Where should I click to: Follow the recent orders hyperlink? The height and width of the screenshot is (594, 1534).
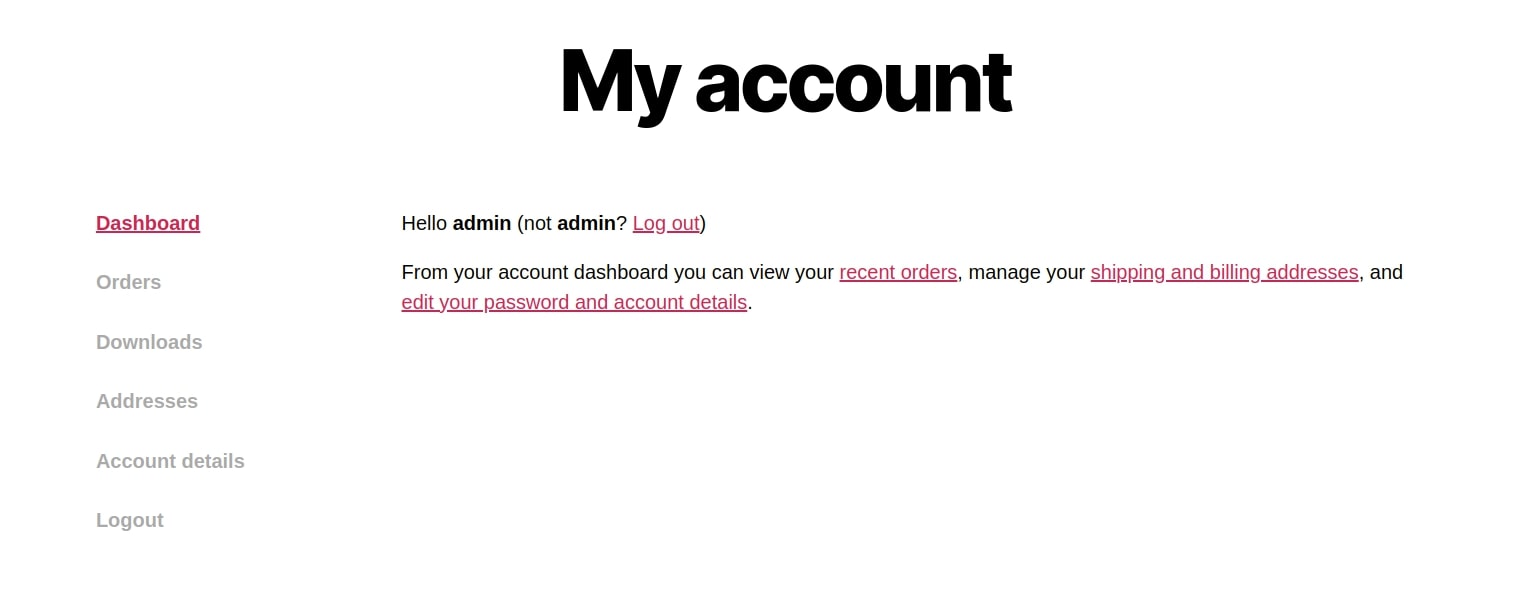coord(898,272)
